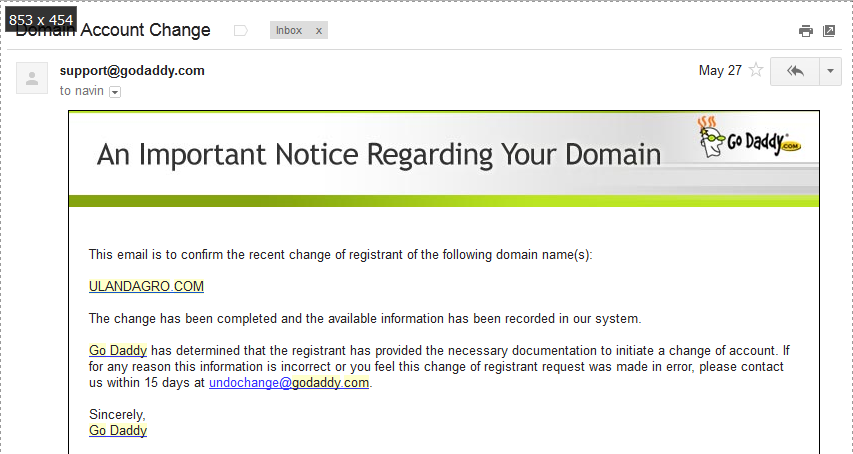The width and height of the screenshot is (853, 454).
Task: Click the Go Daddy logo image
Action: click(x=749, y=140)
